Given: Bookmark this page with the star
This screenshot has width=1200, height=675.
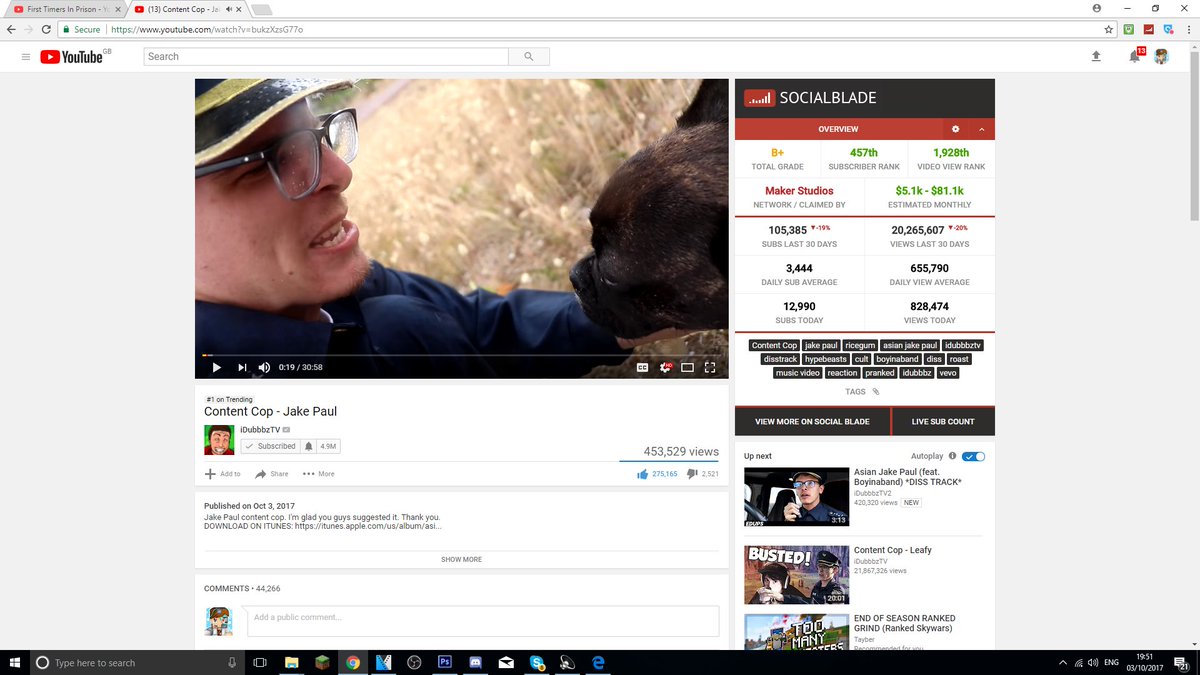Looking at the screenshot, I should pyautogui.click(x=1109, y=30).
